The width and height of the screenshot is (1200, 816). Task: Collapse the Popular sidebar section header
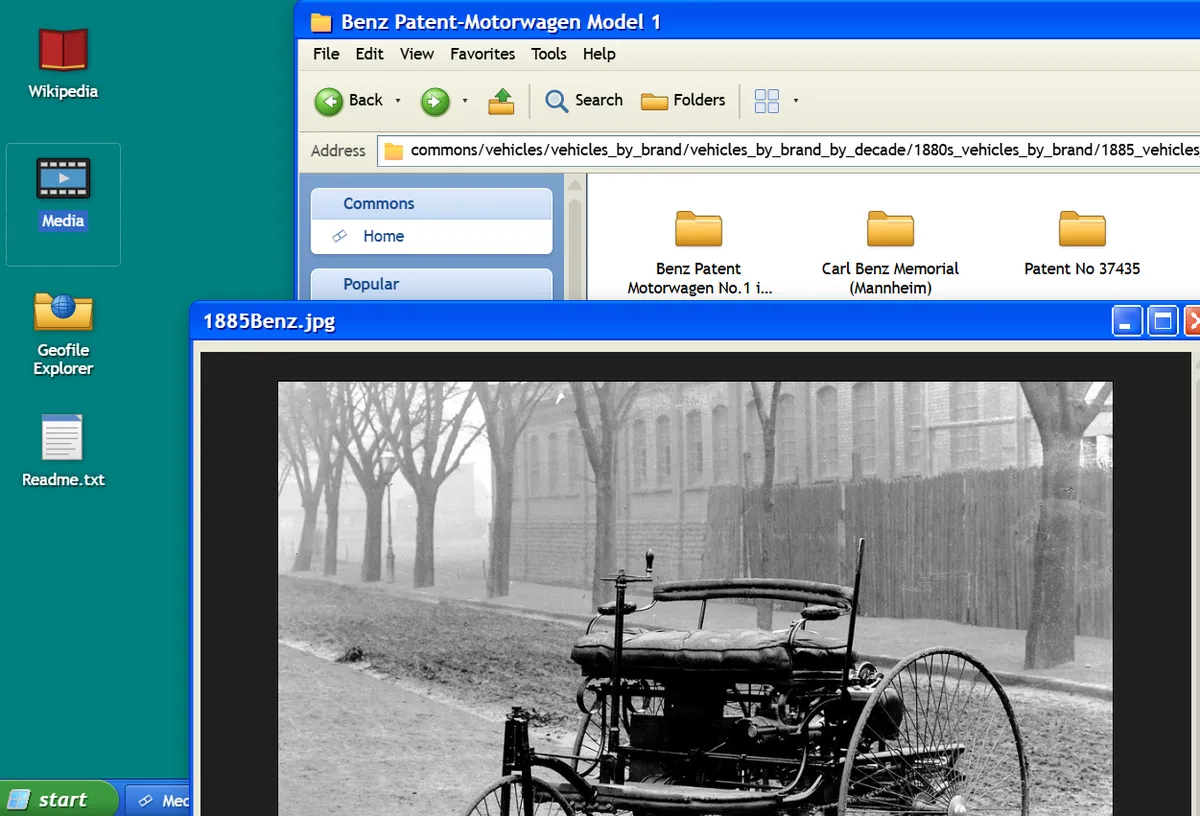tap(432, 284)
